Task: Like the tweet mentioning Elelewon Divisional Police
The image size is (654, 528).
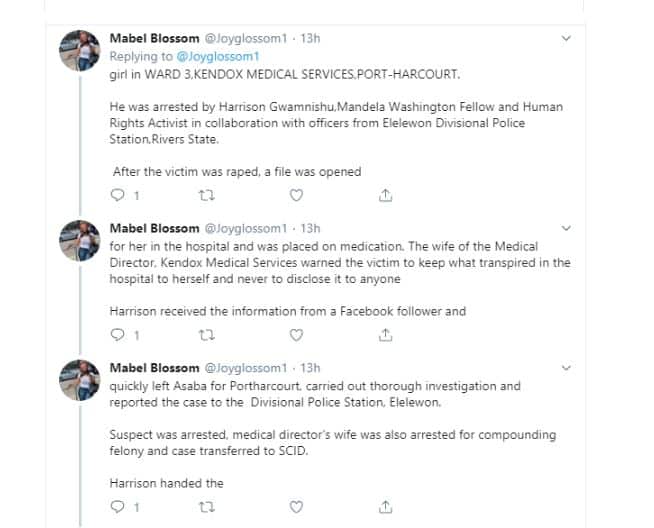Action: click(x=296, y=196)
